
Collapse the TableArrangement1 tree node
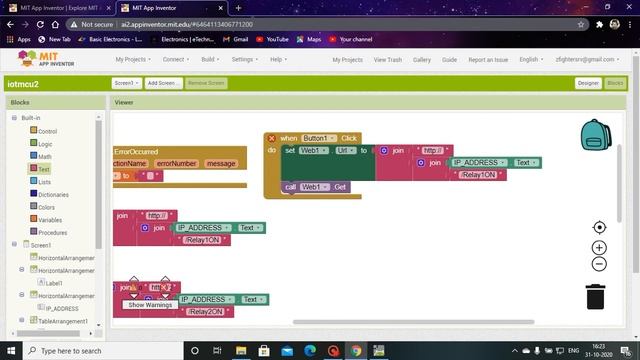coord(22,320)
